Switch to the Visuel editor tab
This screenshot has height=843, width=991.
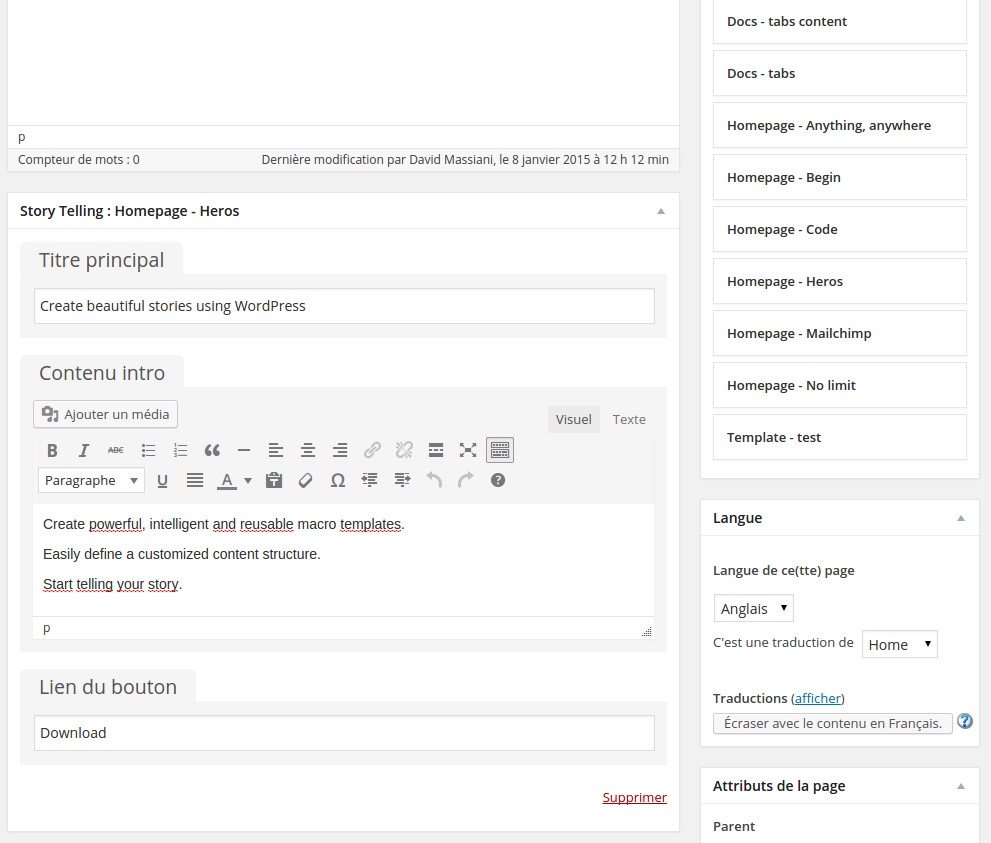(574, 419)
